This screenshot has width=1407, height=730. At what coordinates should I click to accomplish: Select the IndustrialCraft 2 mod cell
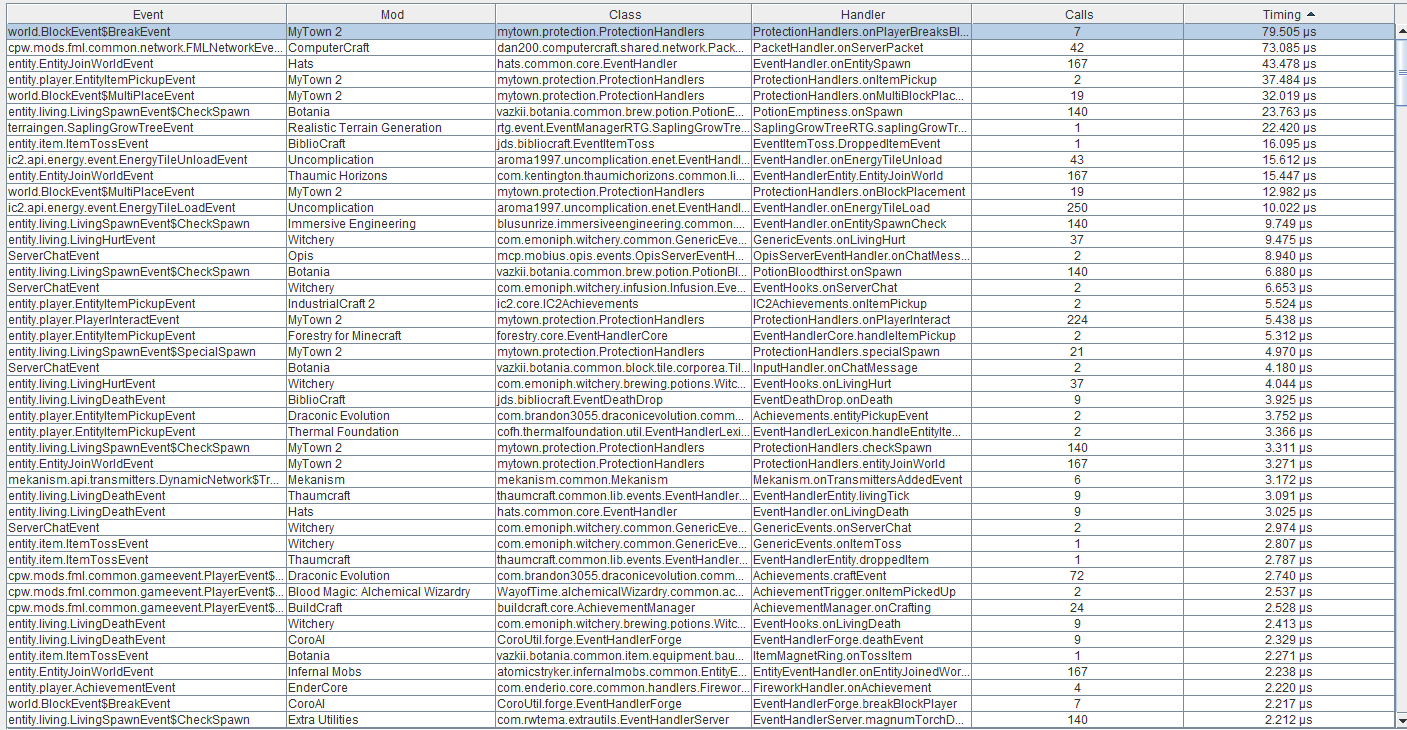point(390,304)
